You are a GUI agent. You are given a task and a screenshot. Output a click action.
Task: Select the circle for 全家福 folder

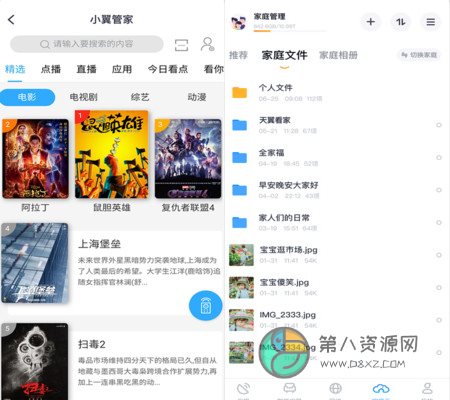pos(439,157)
